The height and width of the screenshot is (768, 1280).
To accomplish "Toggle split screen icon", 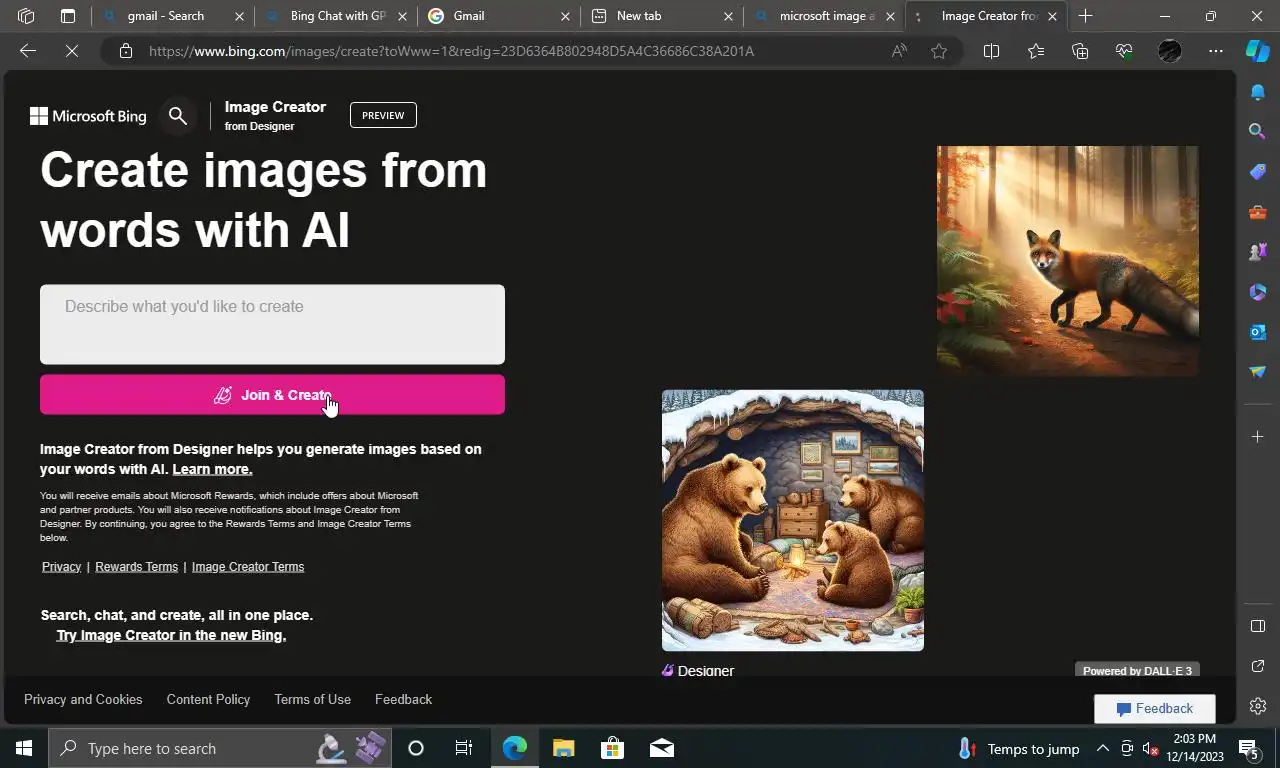I will 991,51.
